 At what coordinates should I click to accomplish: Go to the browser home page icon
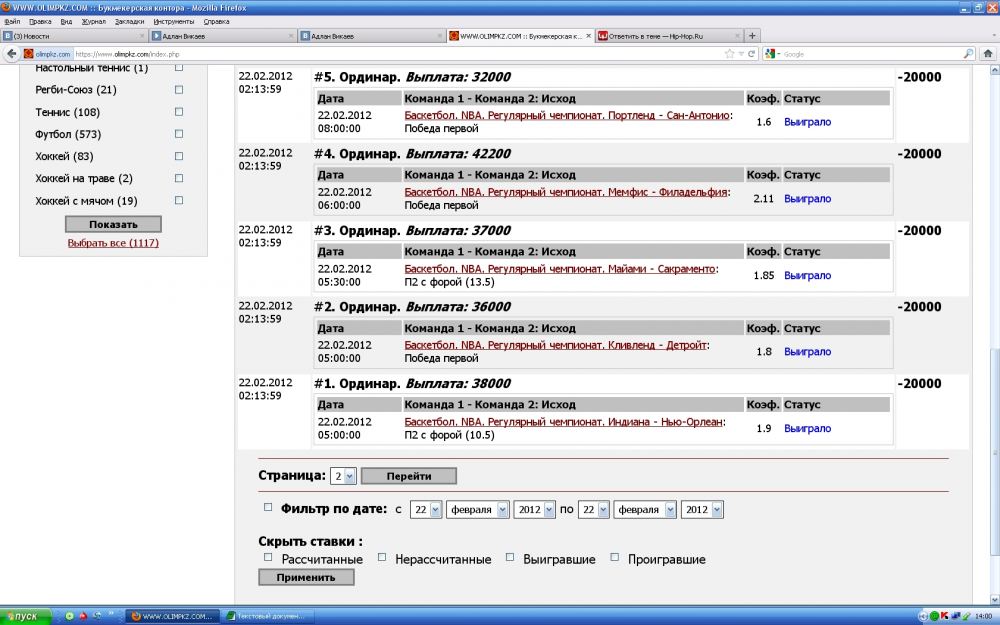tap(988, 54)
